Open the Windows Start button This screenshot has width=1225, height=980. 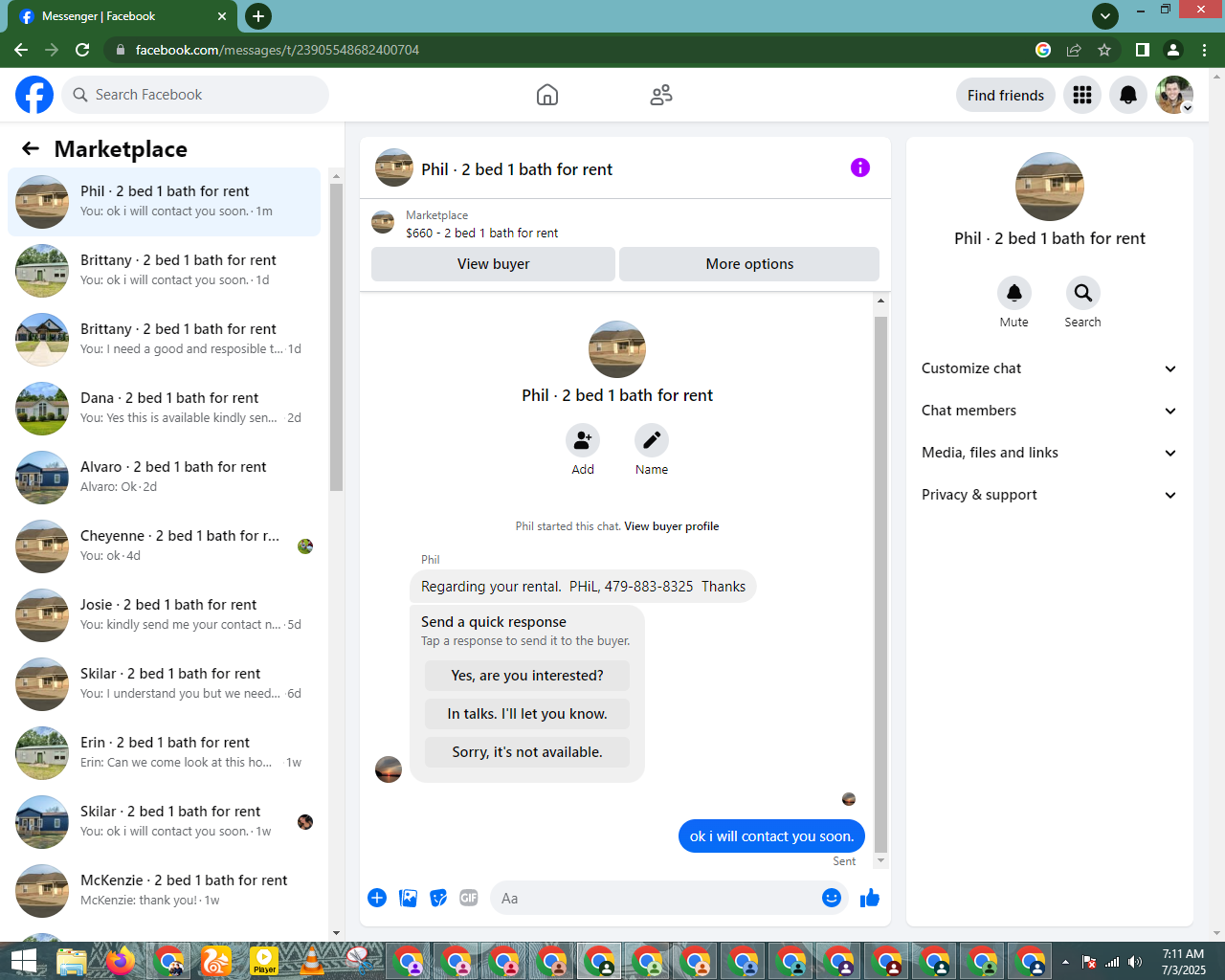pos(23,961)
